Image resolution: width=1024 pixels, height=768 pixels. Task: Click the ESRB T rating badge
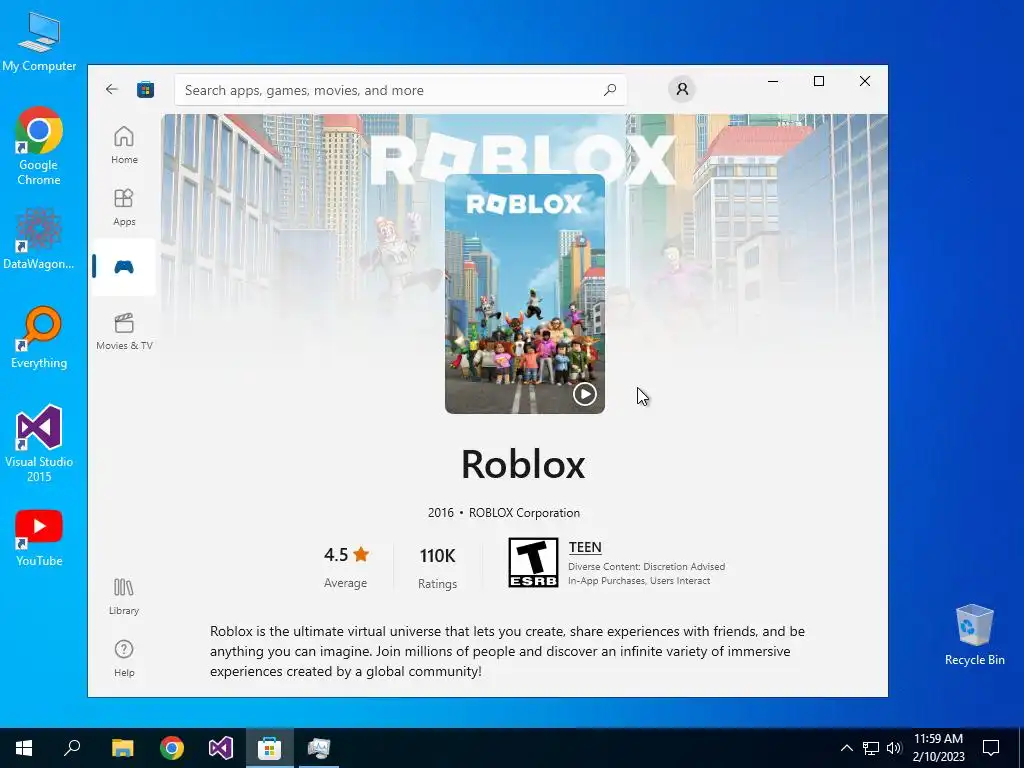pos(534,562)
